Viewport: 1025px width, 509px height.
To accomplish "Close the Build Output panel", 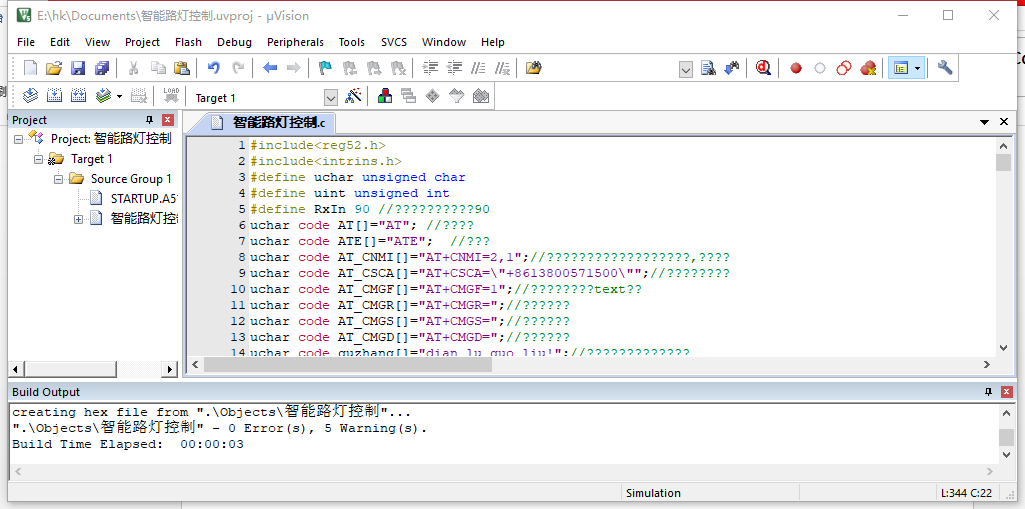I will [x=1006, y=392].
